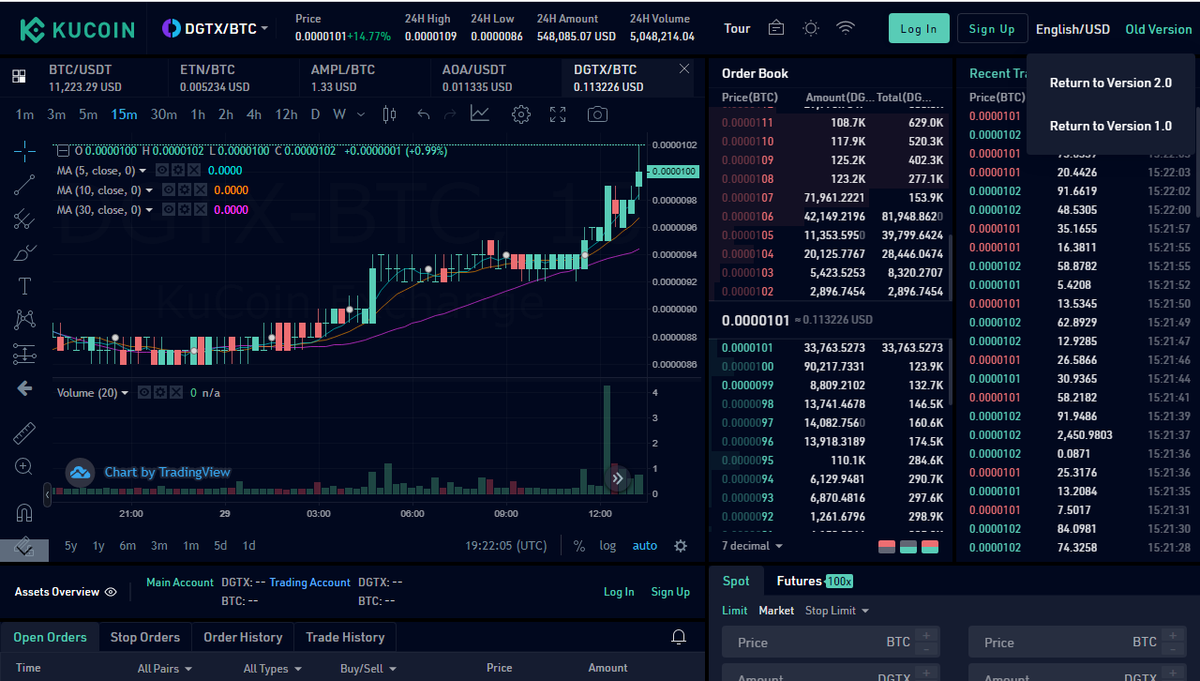Image resolution: width=1200 pixels, height=681 pixels.
Task: Toggle Assets Overview eye icon
Action: [111, 592]
